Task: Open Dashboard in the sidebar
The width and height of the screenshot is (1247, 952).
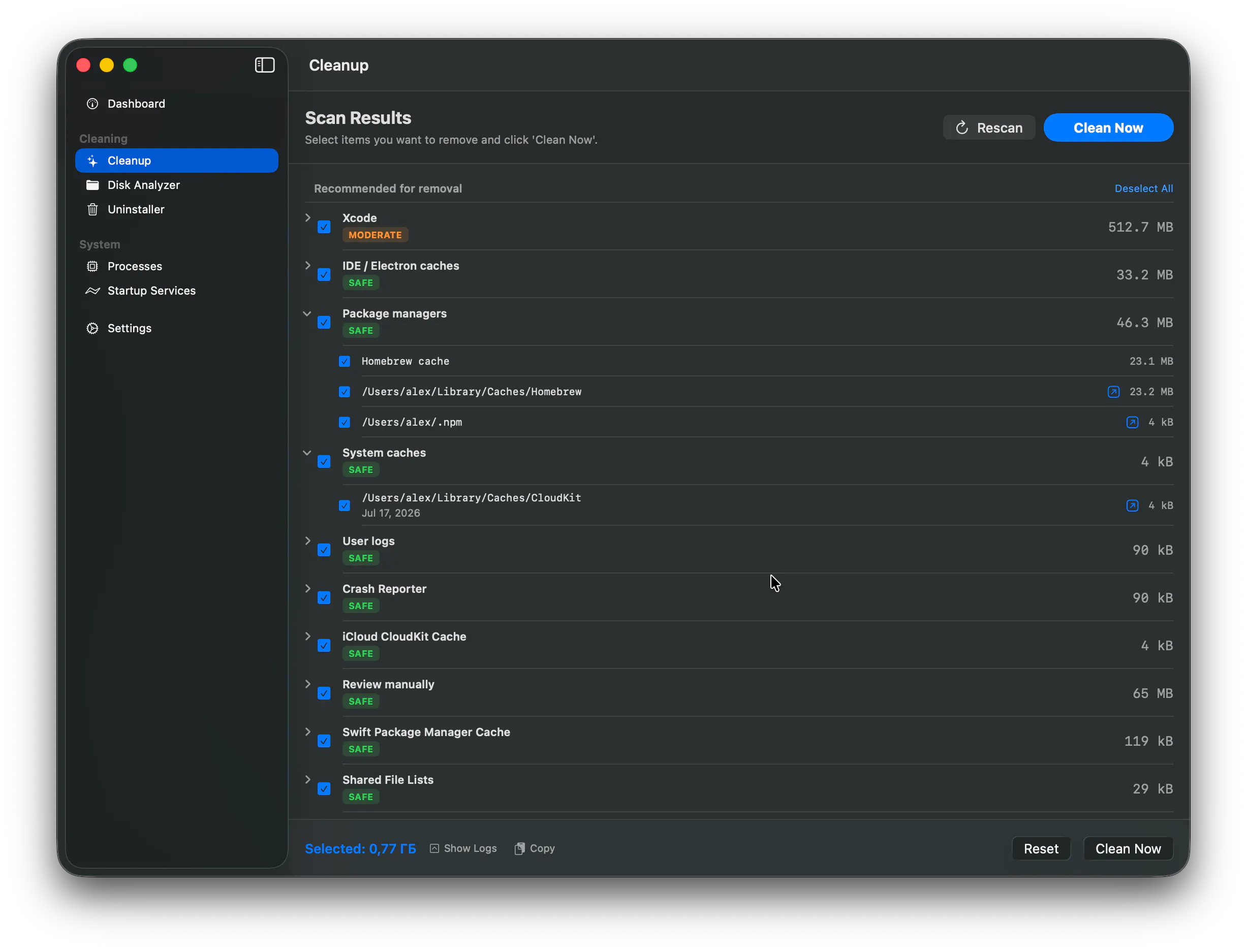Action: [x=176, y=104]
